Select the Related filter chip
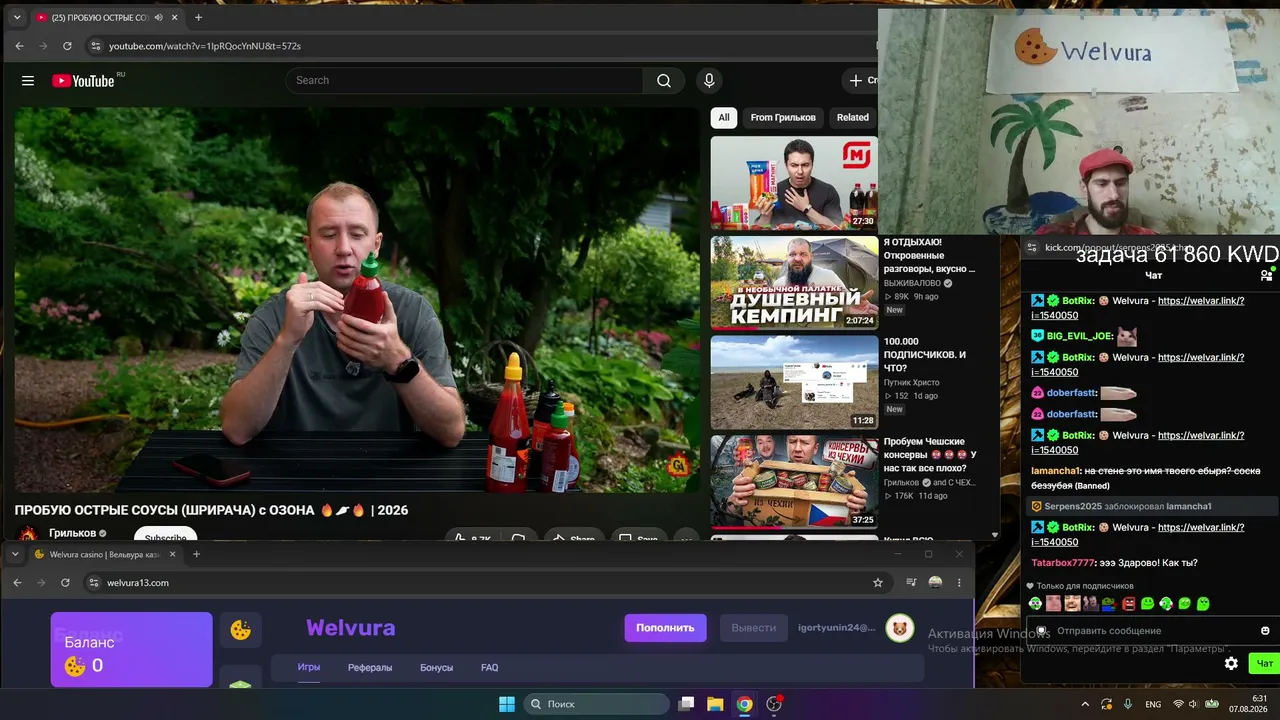Screen dimensions: 1280x720 (x=852, y=118)
